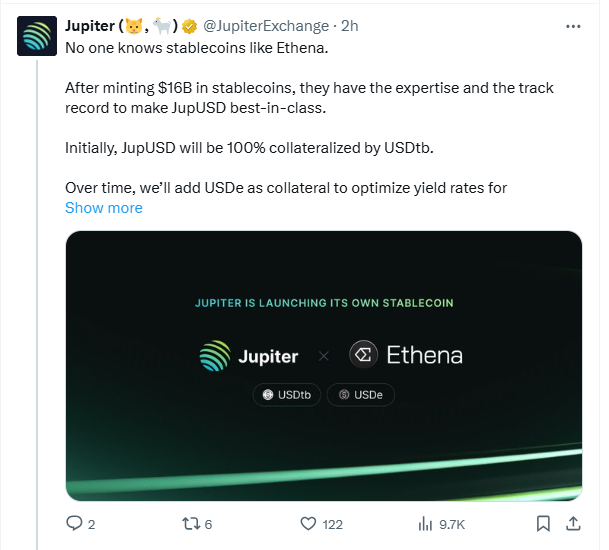Screen dimensions: 609x550
Task: Open the Jupiter display name profile
Action: (x=88, y=25)
